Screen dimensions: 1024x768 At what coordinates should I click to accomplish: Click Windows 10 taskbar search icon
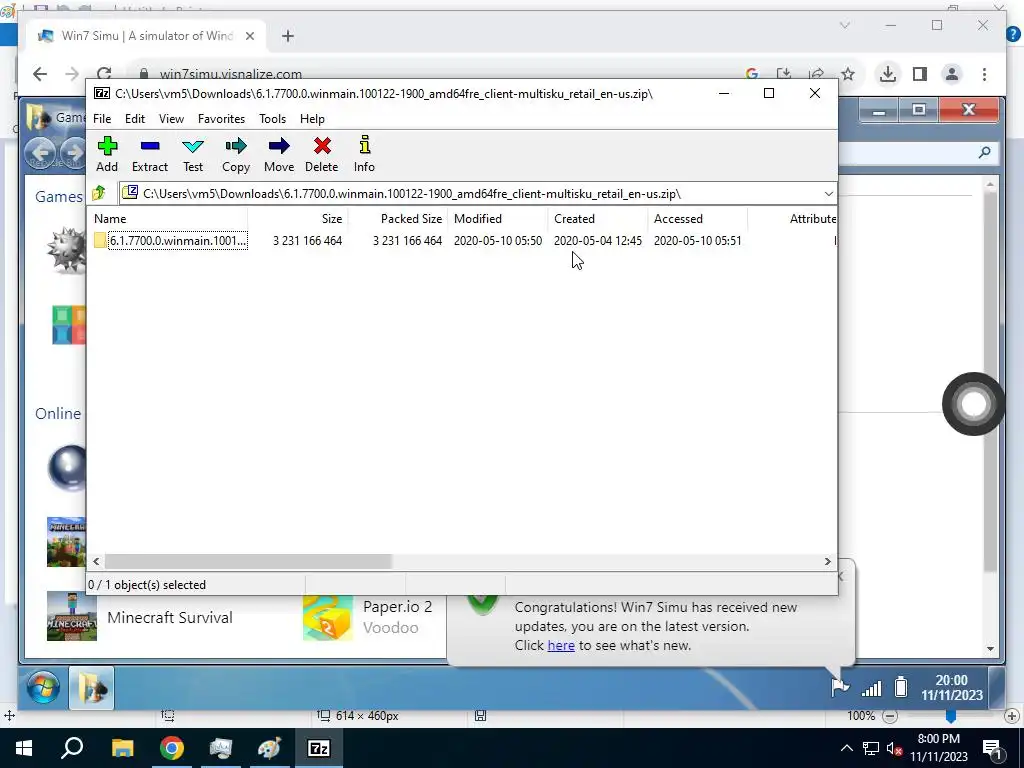point(72,748)
